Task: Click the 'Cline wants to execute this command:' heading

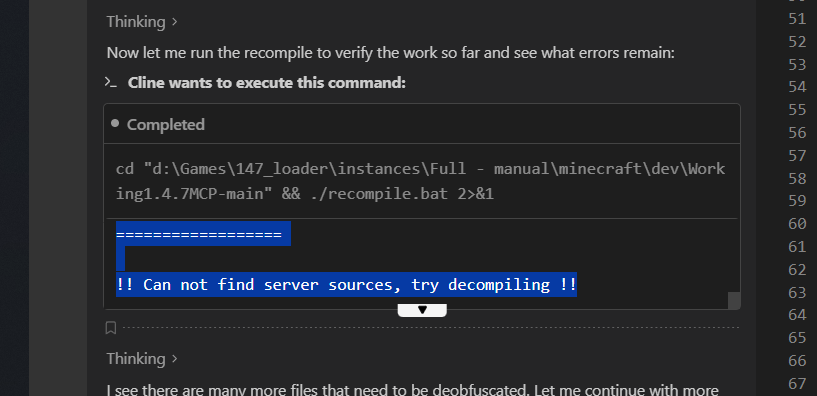Action: 267,83
